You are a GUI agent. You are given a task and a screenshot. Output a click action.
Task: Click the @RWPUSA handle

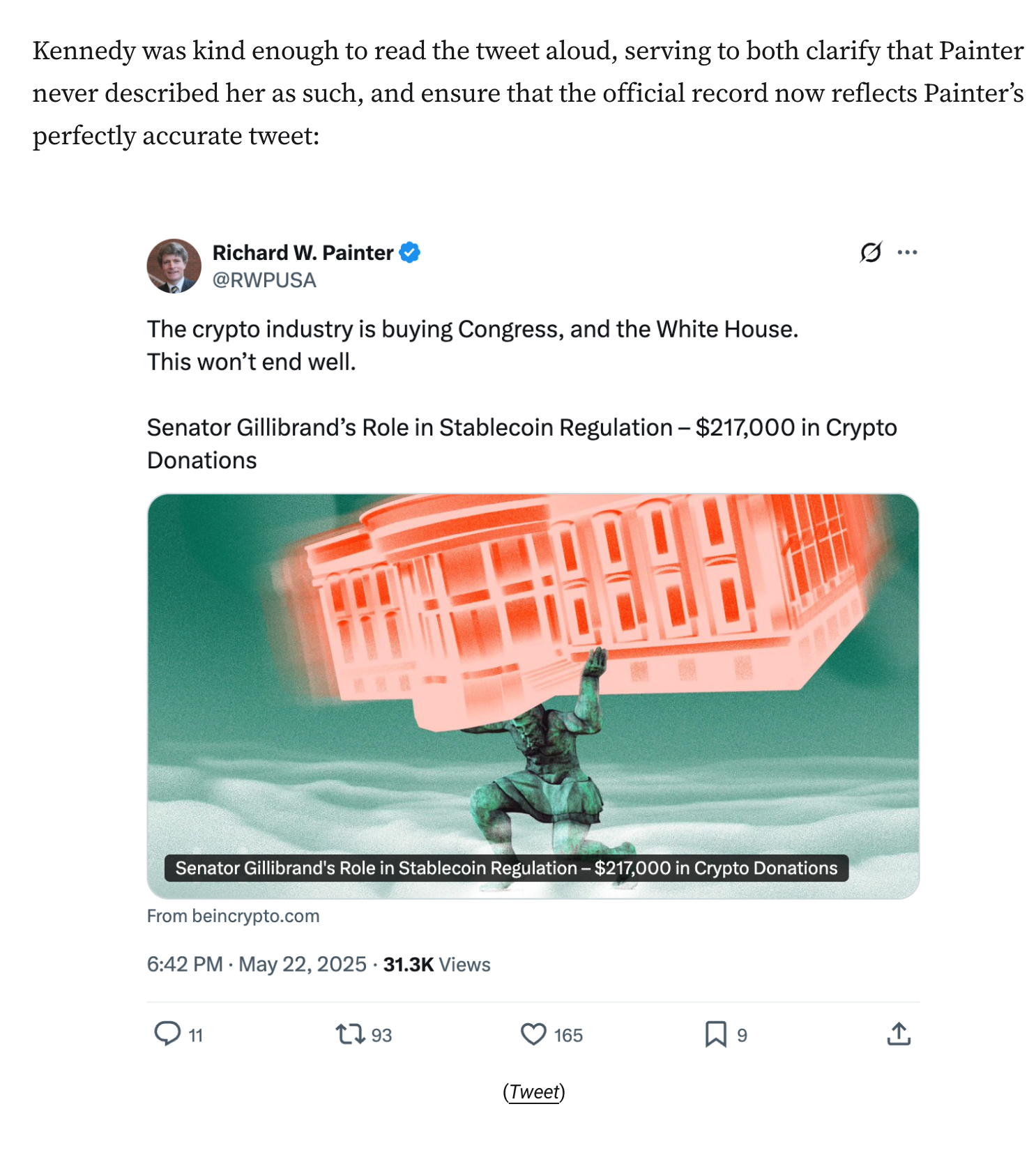click(x=264, y=280)
